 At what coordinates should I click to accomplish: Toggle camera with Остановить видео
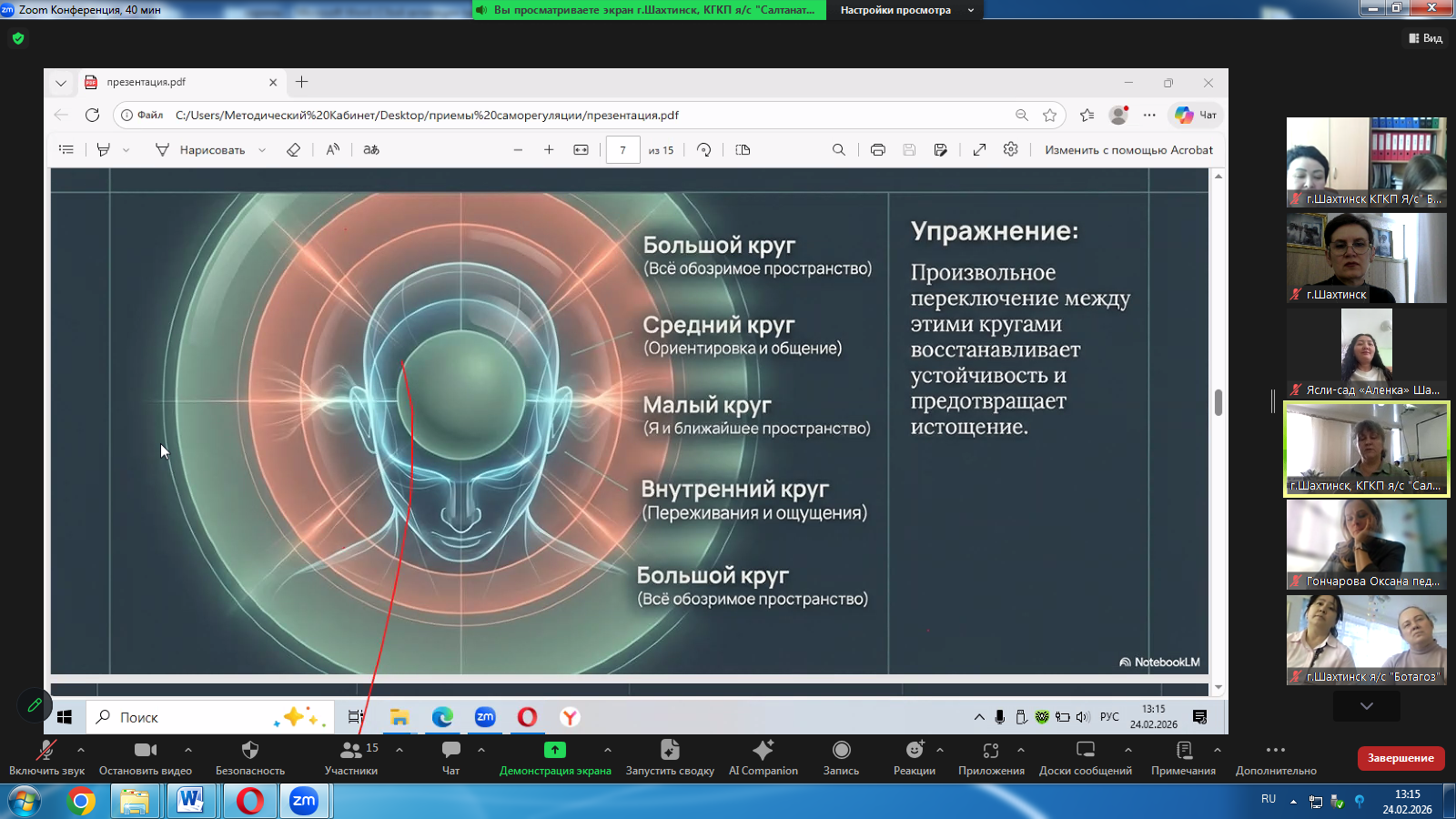click(x=146, y=751)
